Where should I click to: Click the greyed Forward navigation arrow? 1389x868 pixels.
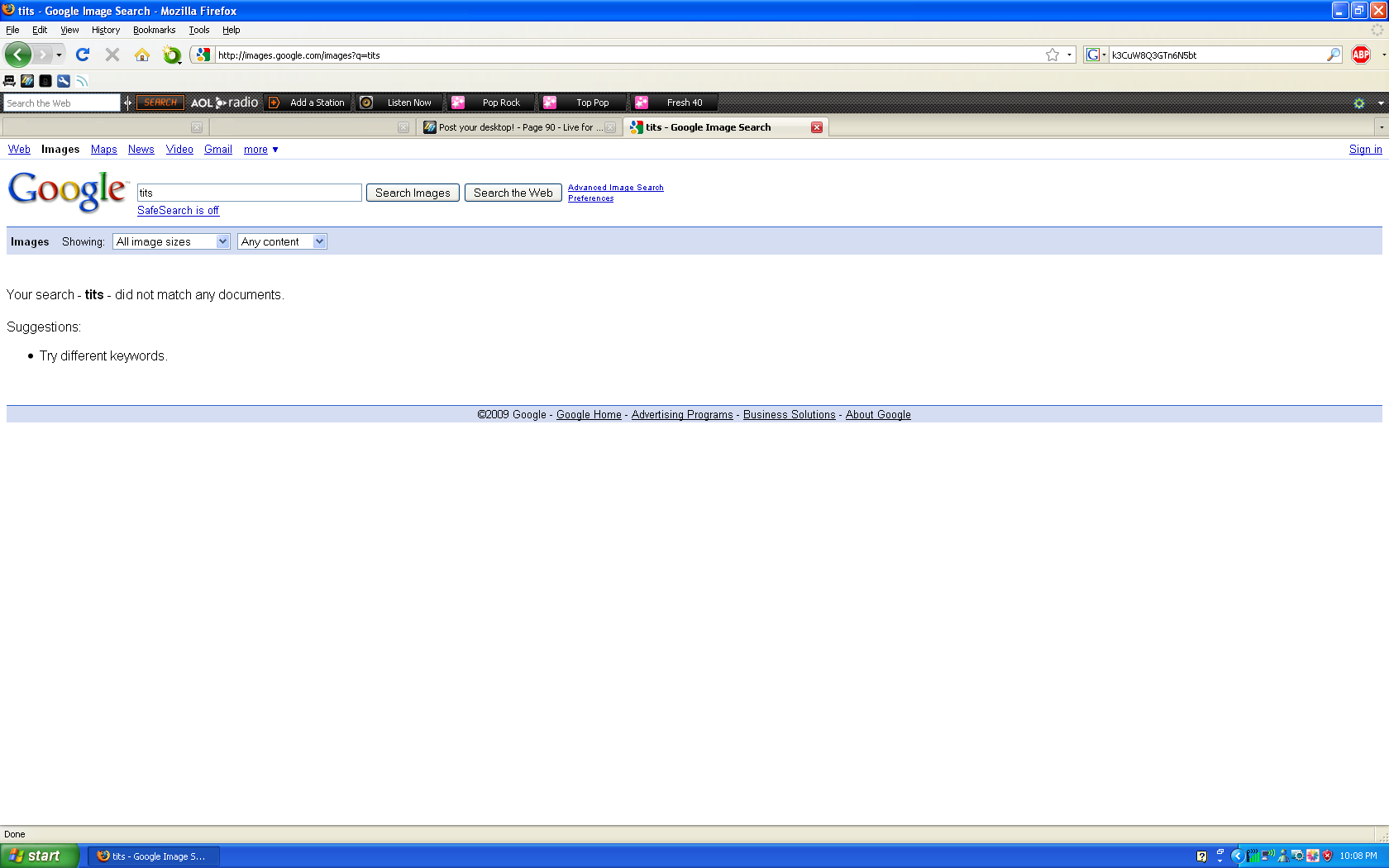click(42, 55)
